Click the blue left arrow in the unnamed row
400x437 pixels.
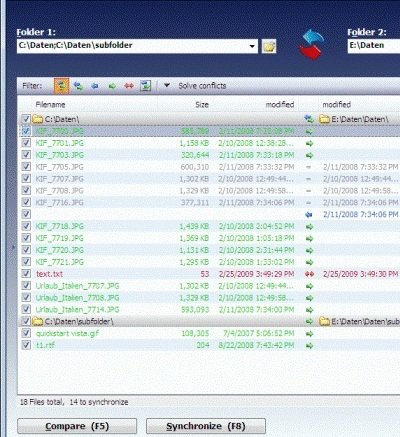pos(309,215)
